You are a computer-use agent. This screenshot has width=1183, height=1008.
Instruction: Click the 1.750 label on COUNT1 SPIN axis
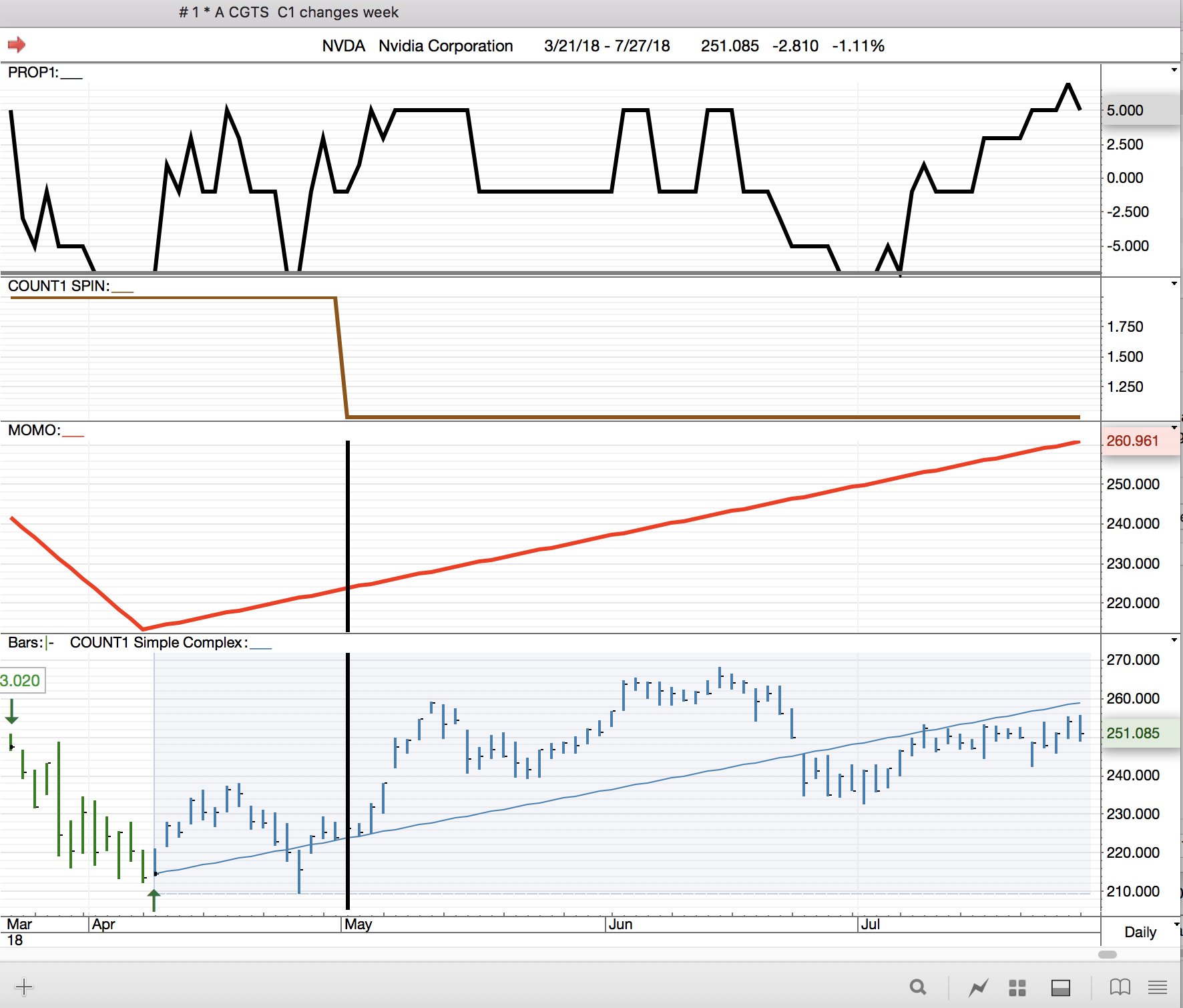coord(1125,326)
